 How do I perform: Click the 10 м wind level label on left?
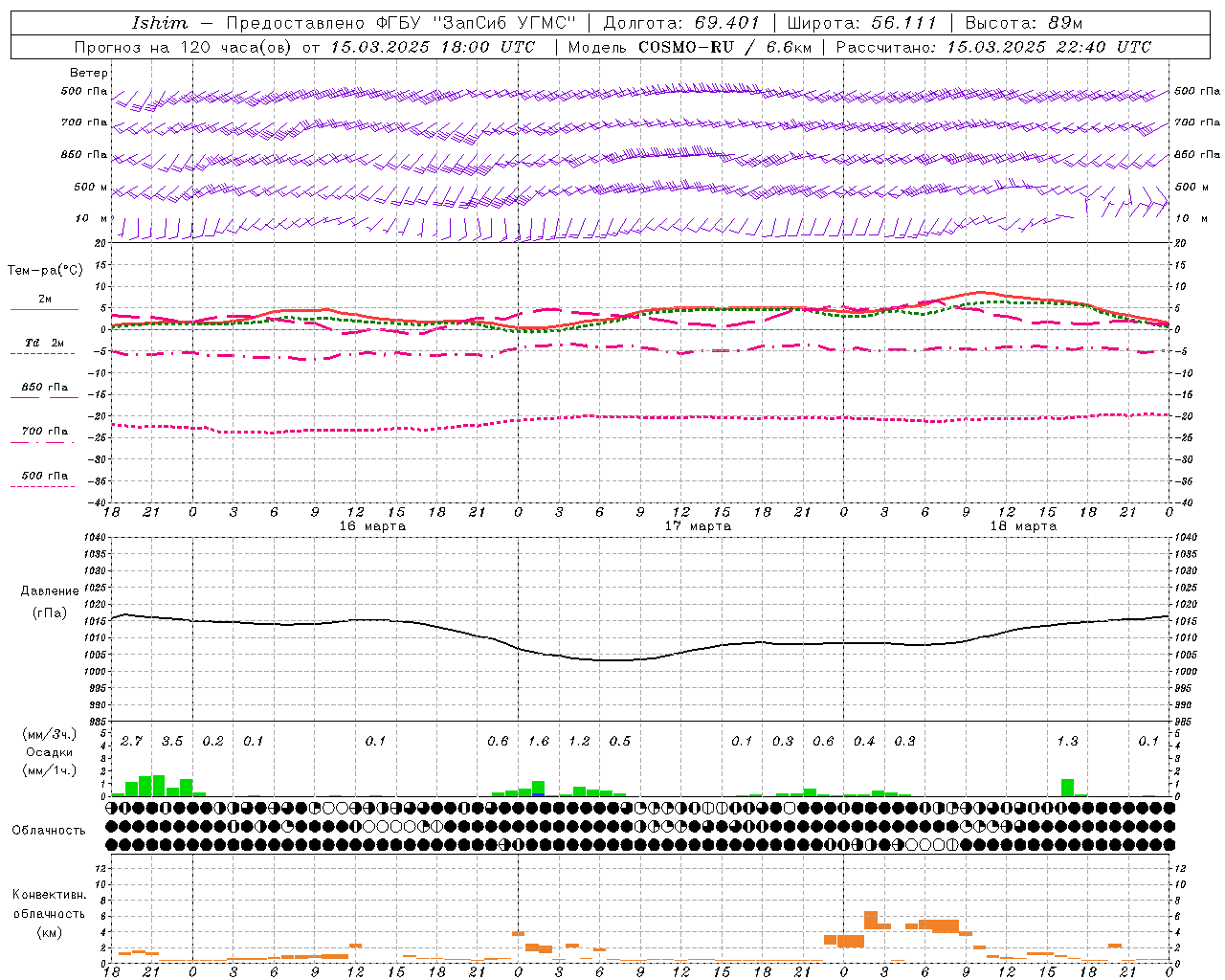(92, 219)
